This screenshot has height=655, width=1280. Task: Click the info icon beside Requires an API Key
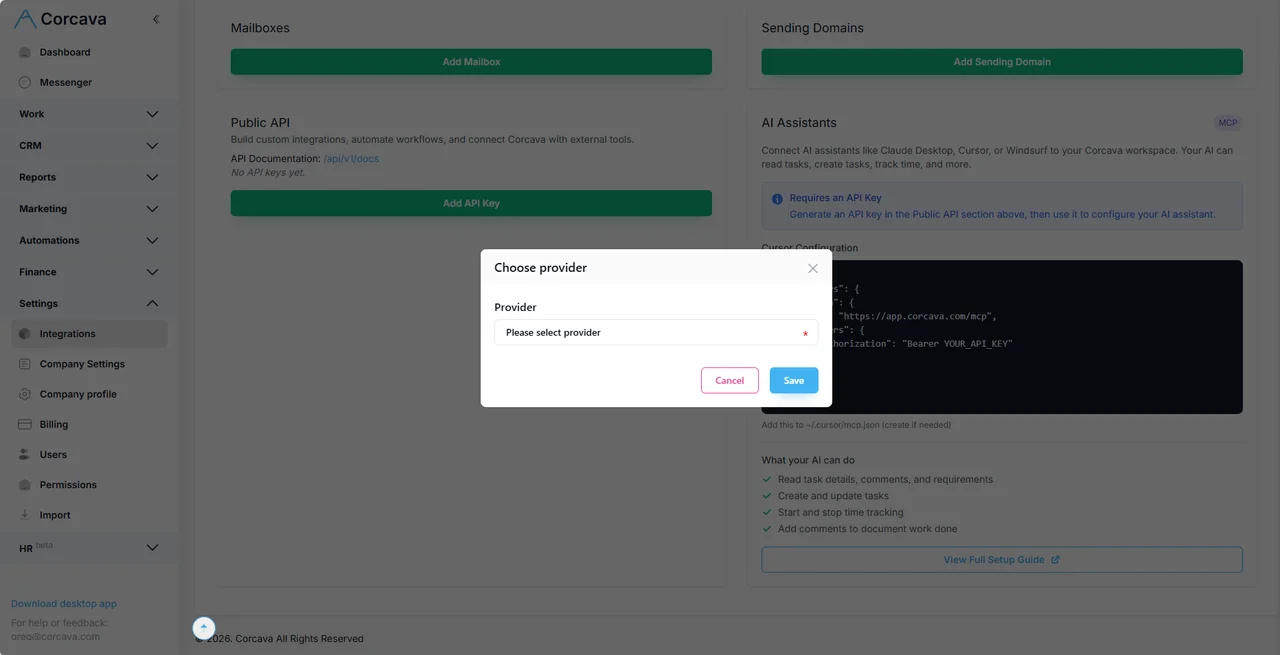[777, 199]
